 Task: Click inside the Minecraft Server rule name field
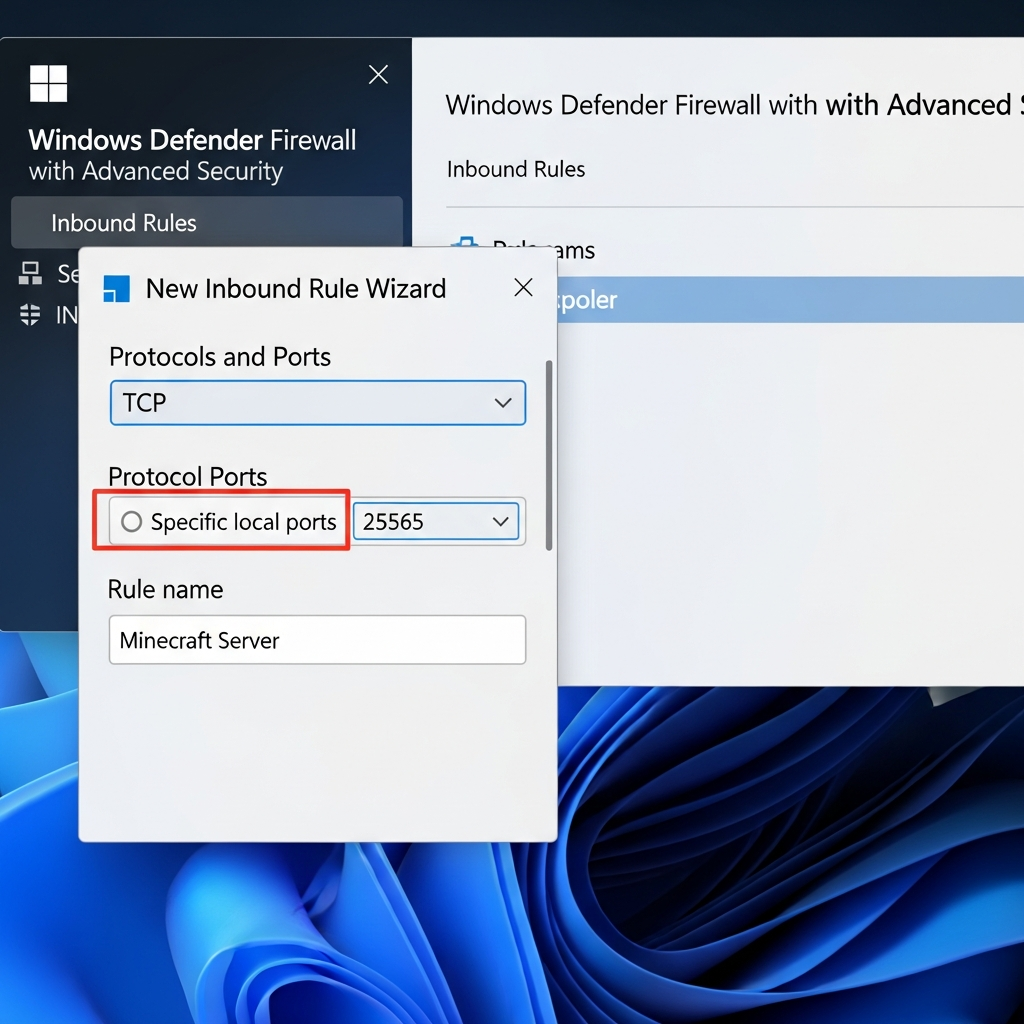(317, 640)
